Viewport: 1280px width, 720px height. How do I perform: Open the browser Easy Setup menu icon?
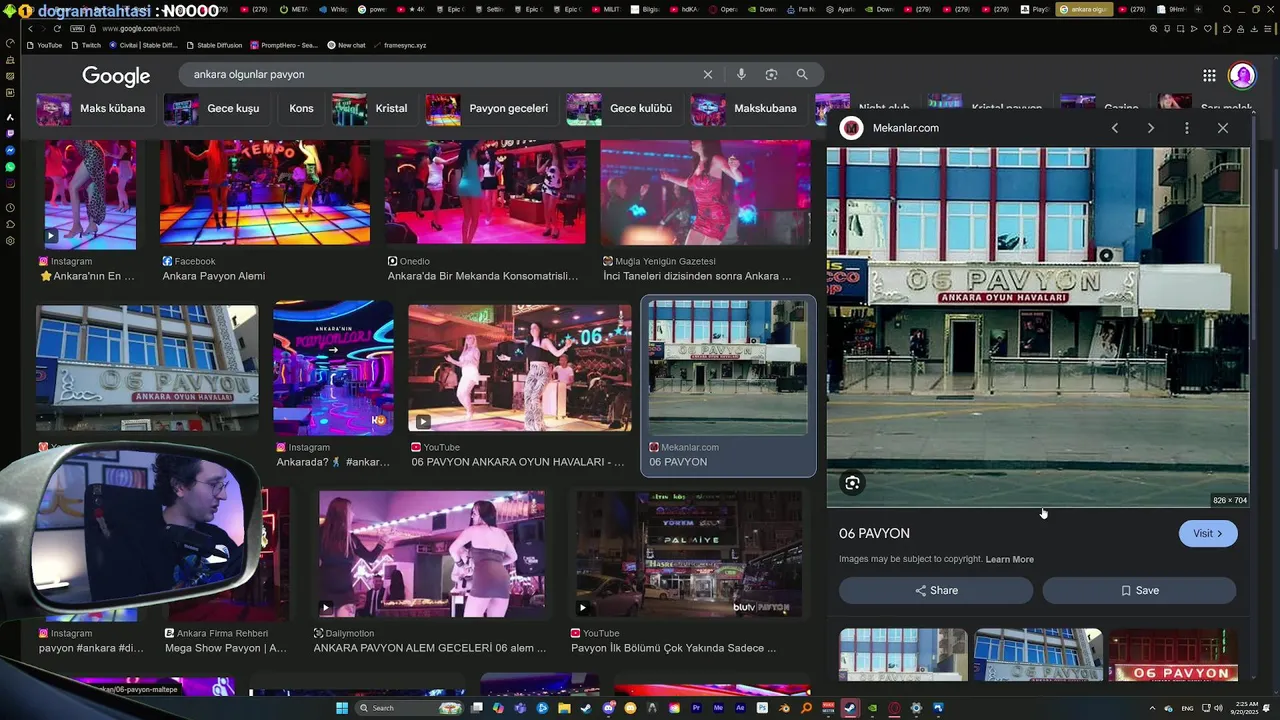coord(1267,29)
